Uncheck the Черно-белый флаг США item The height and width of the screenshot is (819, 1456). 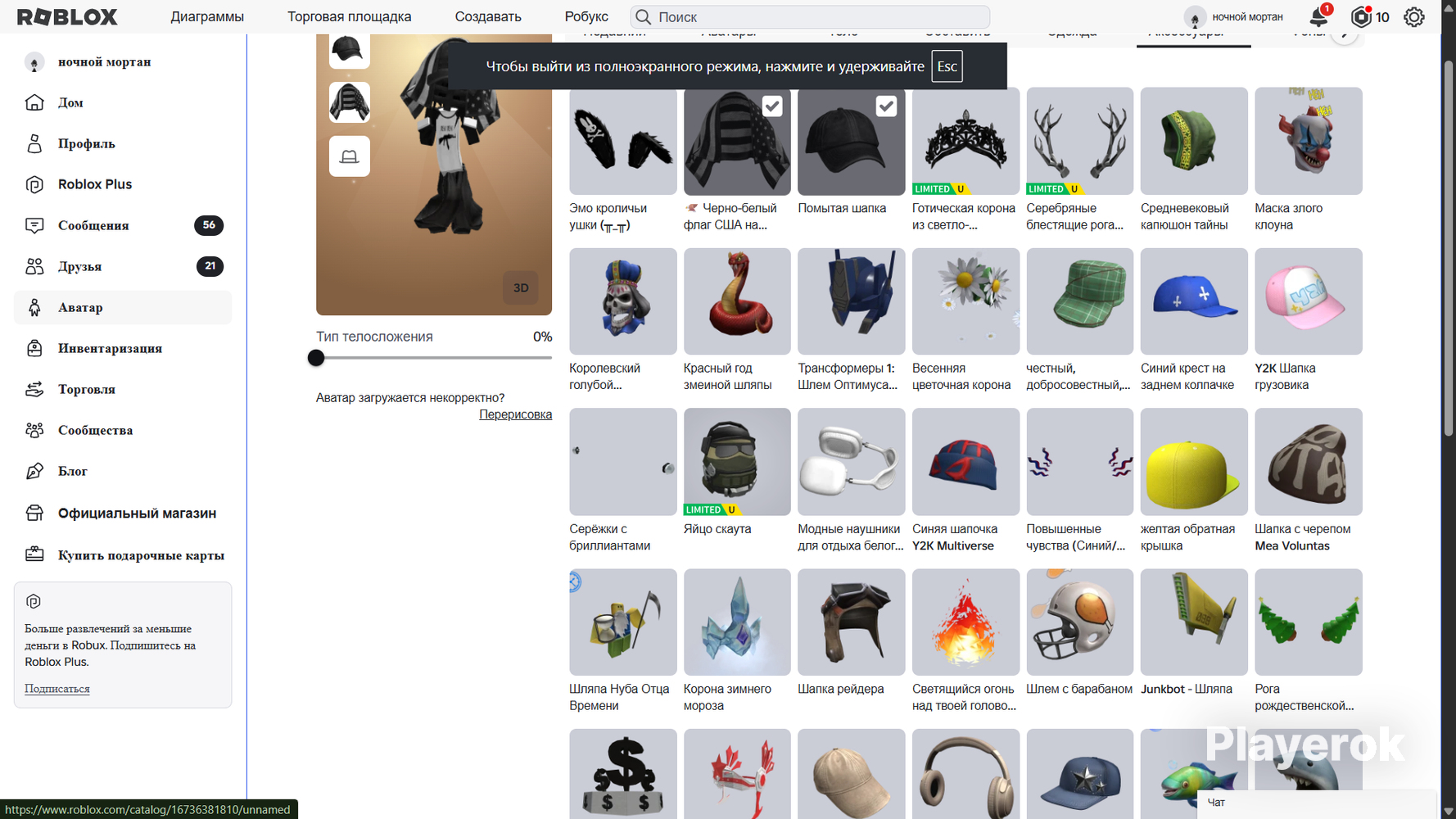(x=772, y=106)
